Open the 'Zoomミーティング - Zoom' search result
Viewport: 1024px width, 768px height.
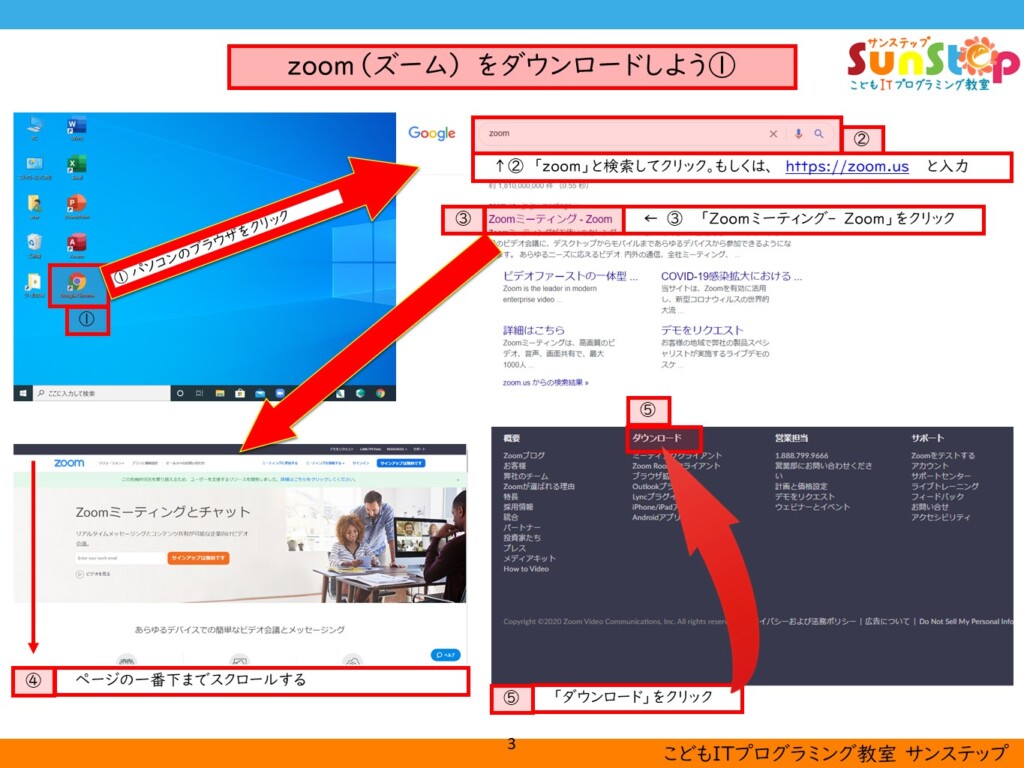point(551,219)
